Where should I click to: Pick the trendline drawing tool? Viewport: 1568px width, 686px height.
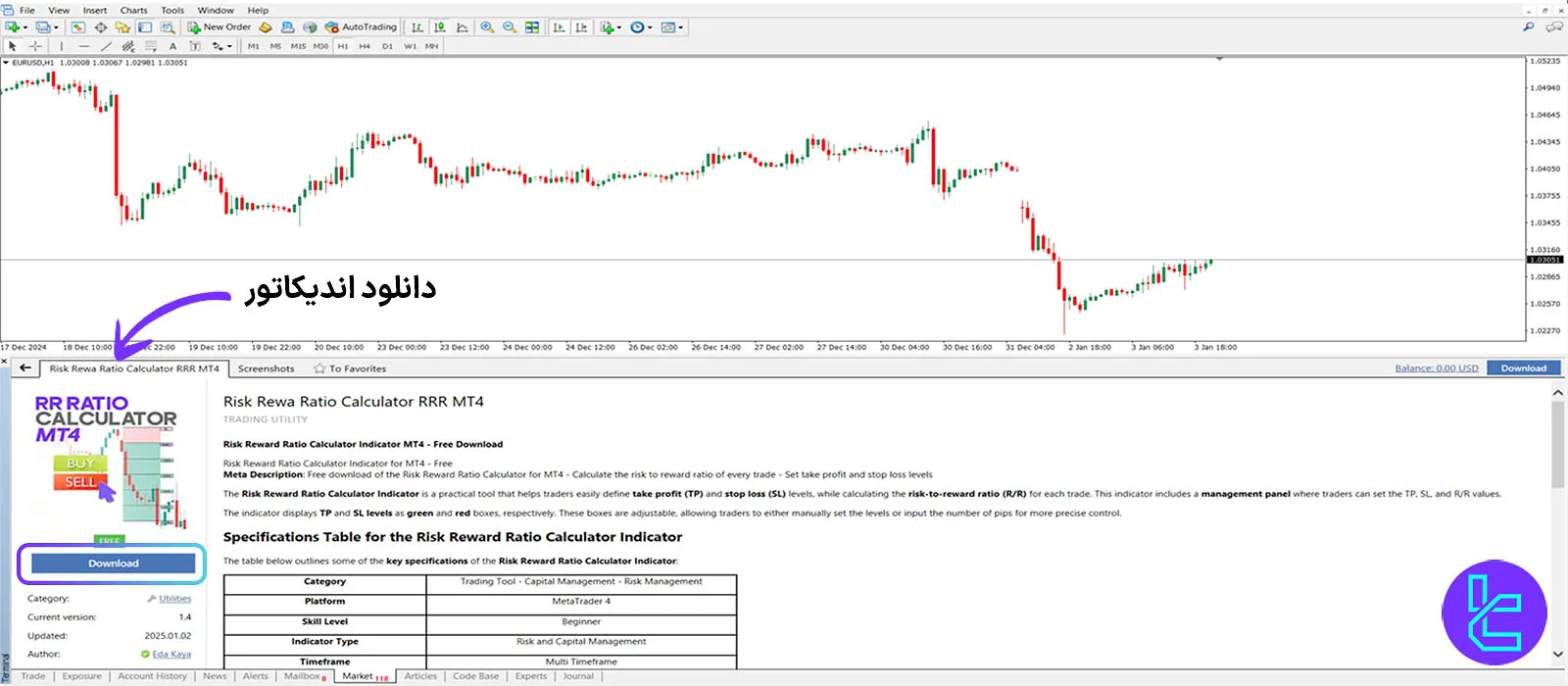tap(106, 46)
